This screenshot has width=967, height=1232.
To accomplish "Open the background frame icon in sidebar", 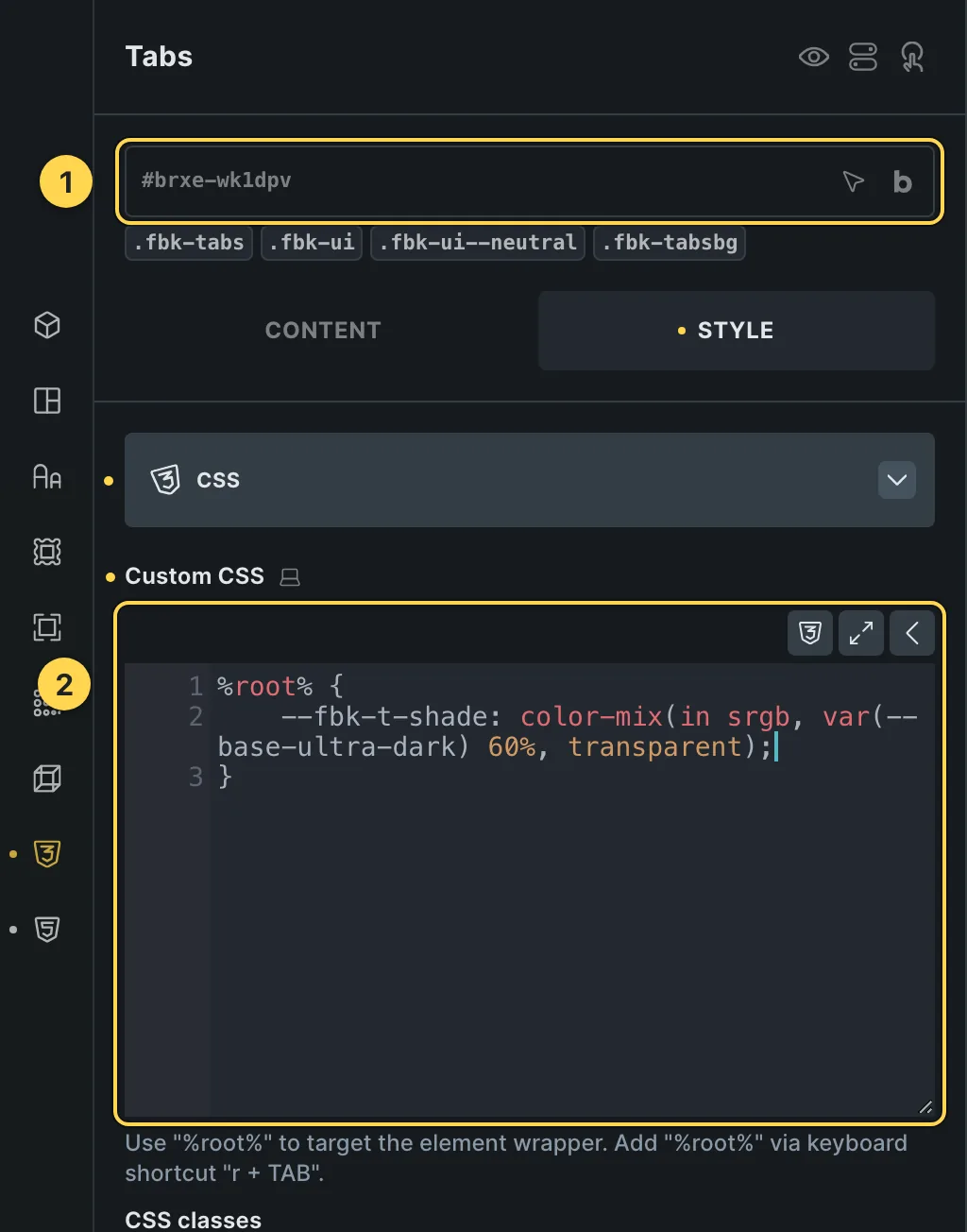I will click(x=47, y=552).
